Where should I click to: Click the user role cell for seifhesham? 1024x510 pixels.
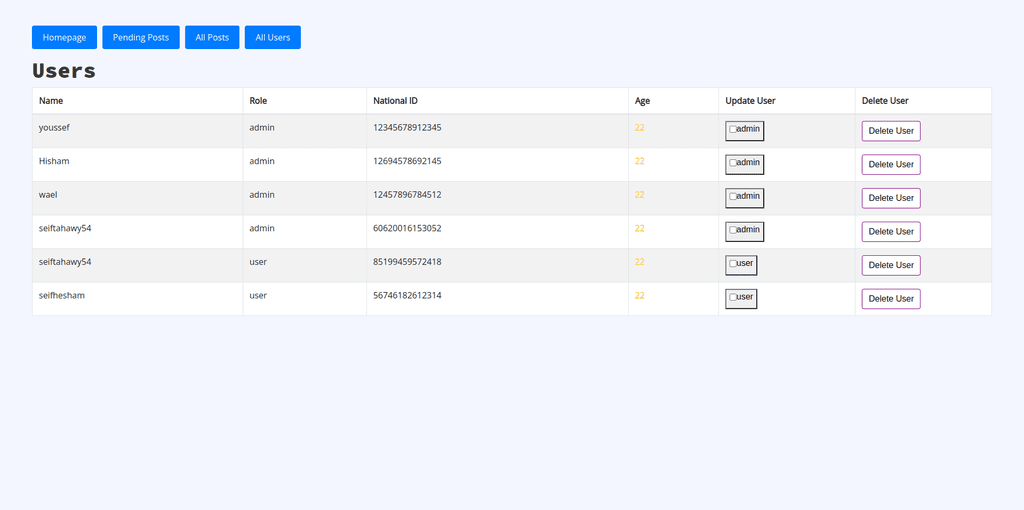258,295
